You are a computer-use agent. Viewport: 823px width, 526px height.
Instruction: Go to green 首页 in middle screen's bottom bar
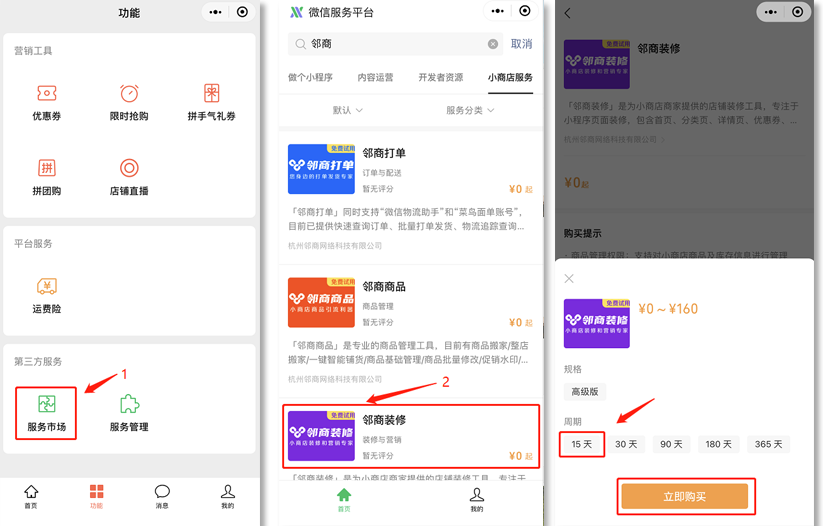[x=344, y=500]
